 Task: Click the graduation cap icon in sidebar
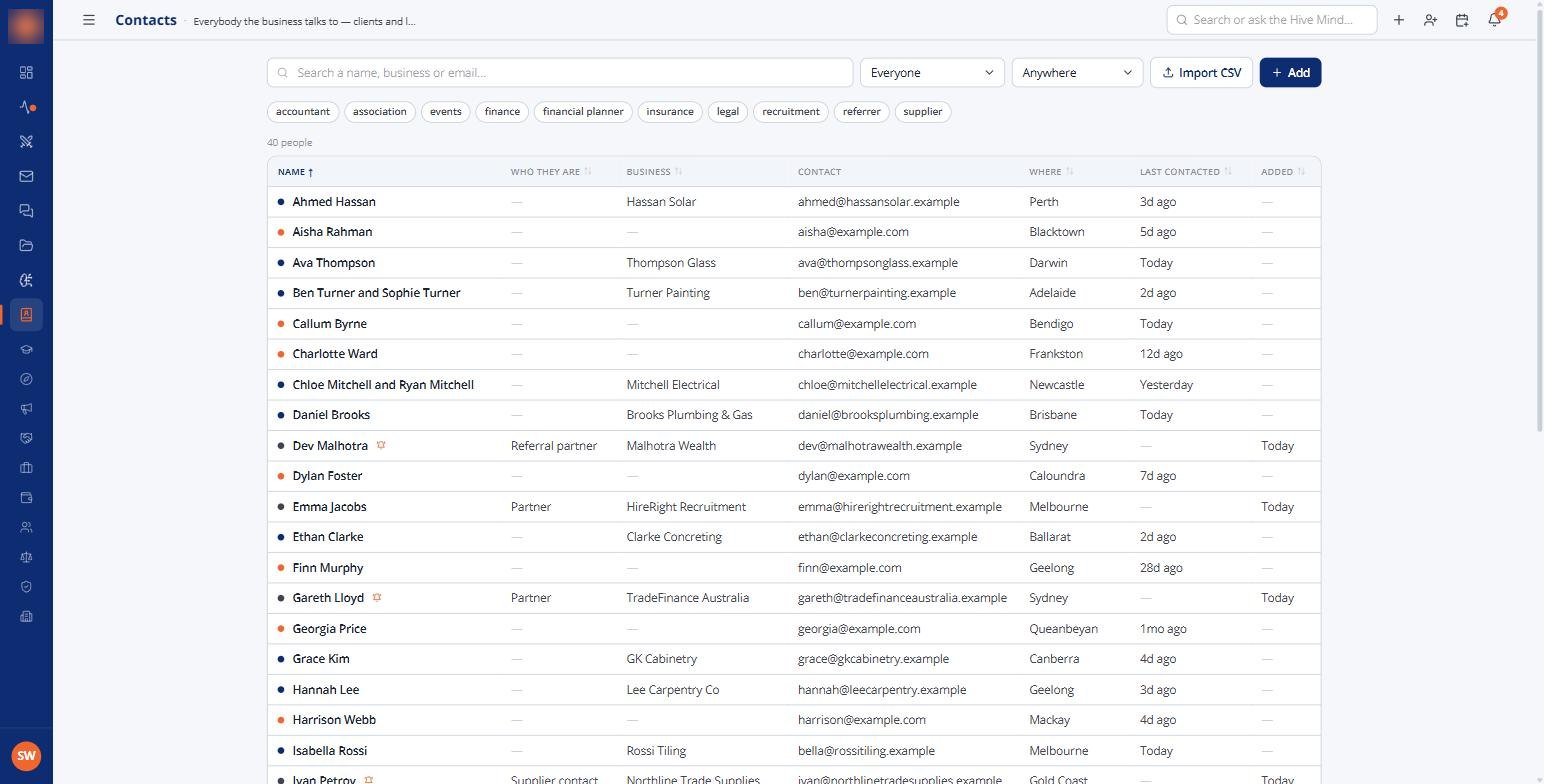pyautogui.click(x=26, y=350)
